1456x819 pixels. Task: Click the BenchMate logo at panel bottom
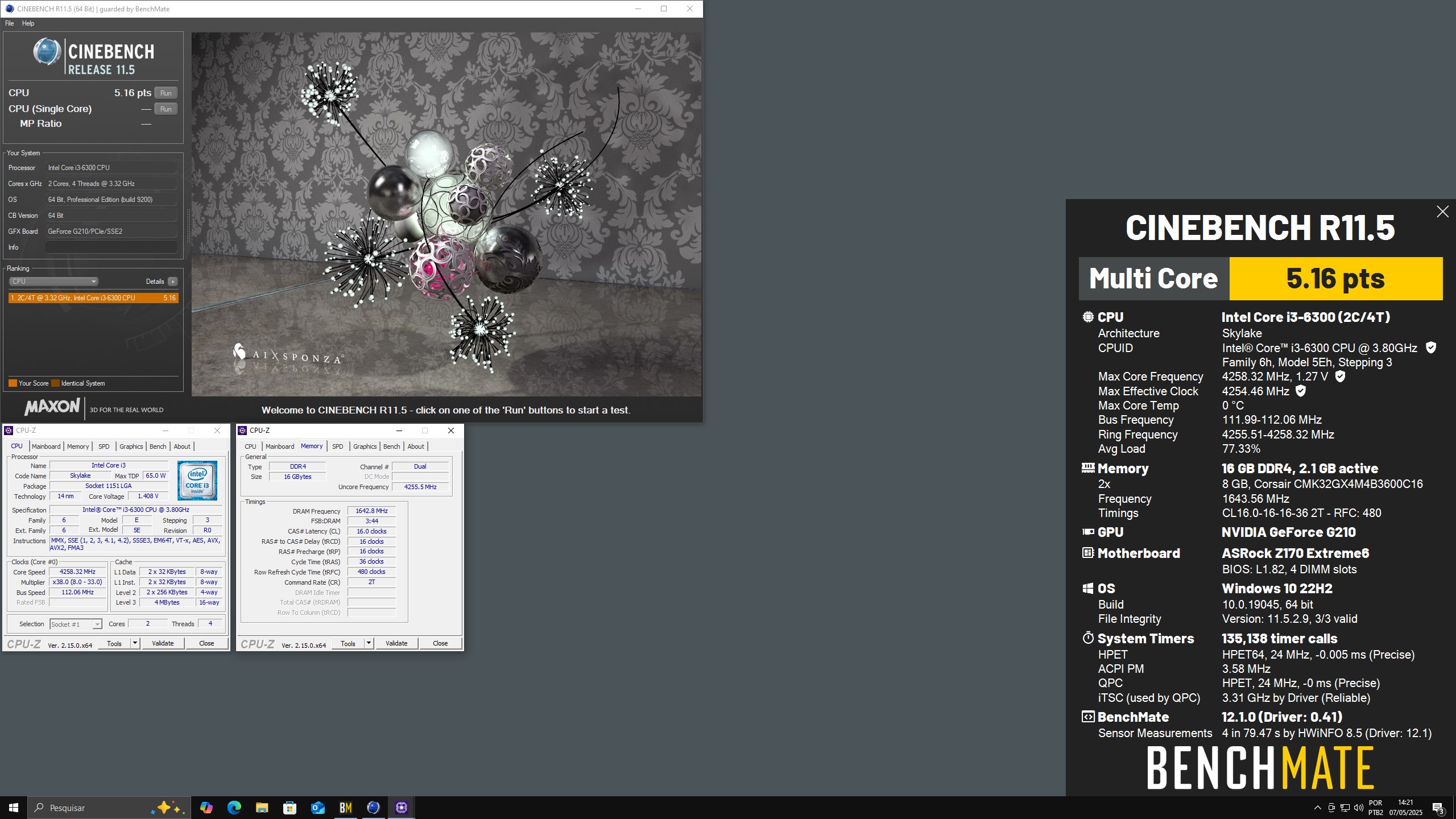tap(1260, 768)
